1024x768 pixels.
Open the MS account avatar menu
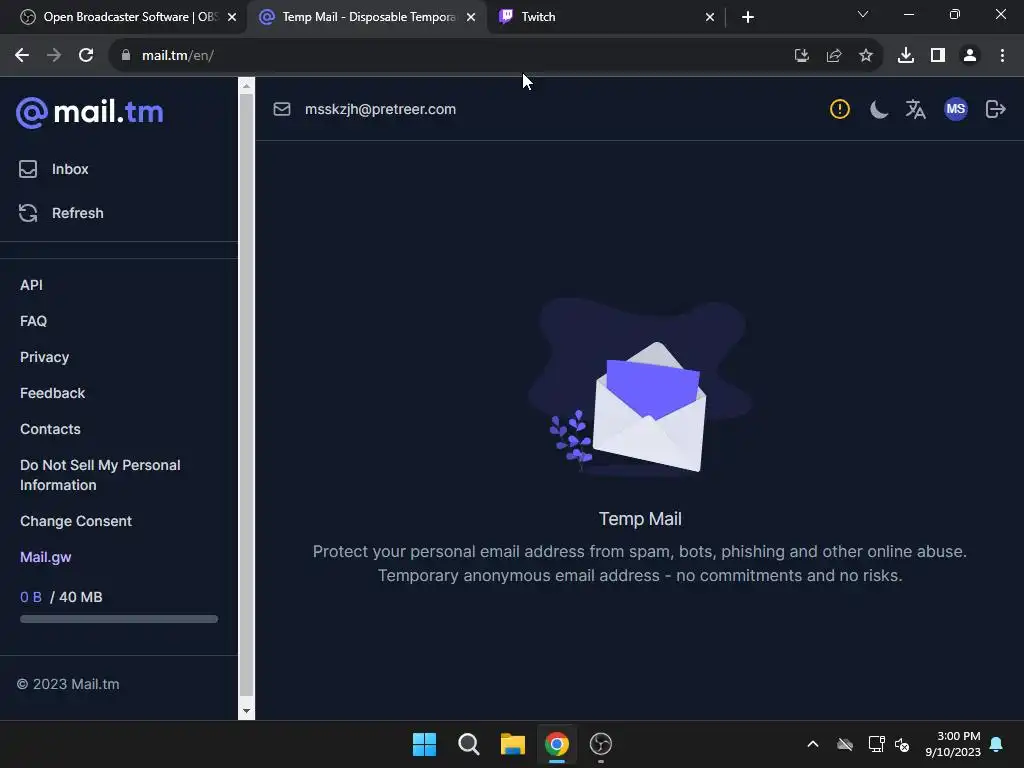point(955,109)
